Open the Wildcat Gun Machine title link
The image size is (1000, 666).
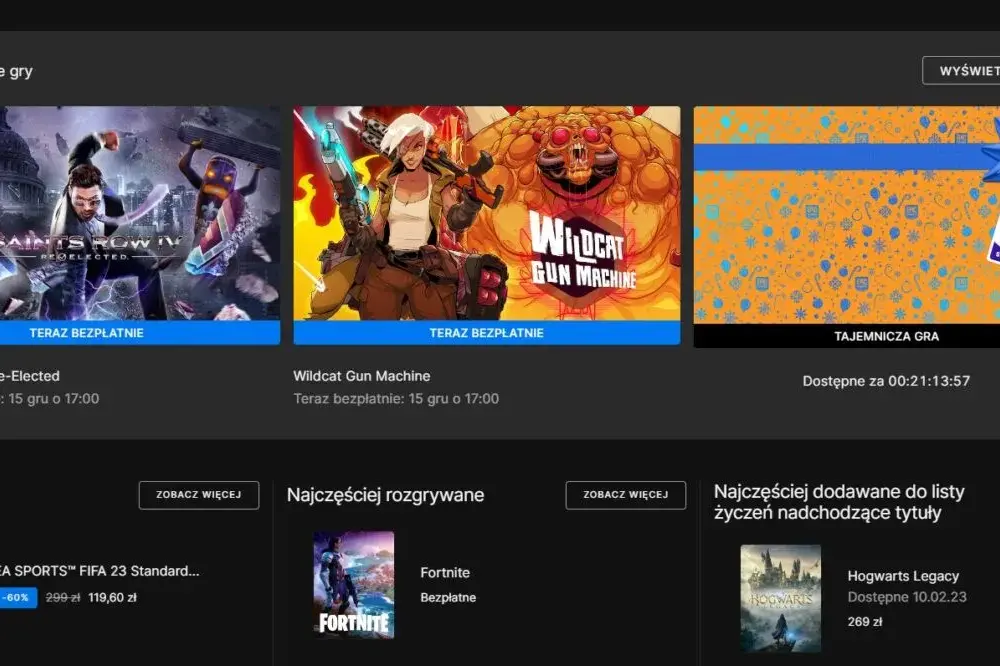362,376
